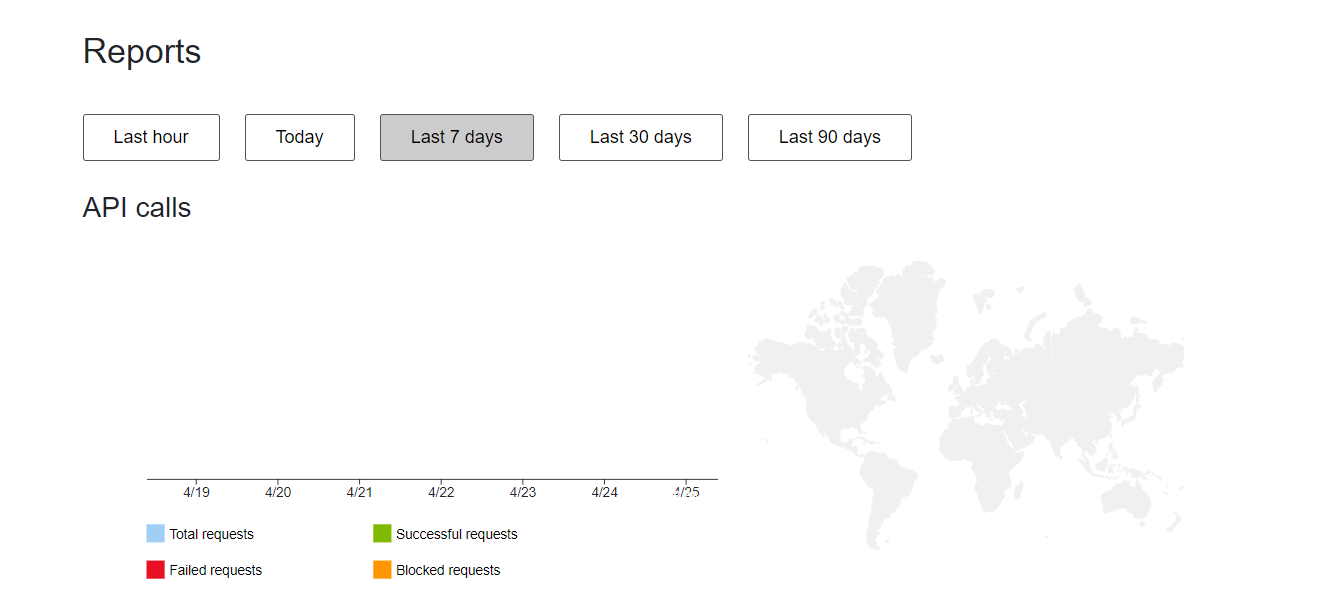Screen dimensions: 1329x595
Task: Click the 4/20 axis tick label
Action: [x=278, y=492]
